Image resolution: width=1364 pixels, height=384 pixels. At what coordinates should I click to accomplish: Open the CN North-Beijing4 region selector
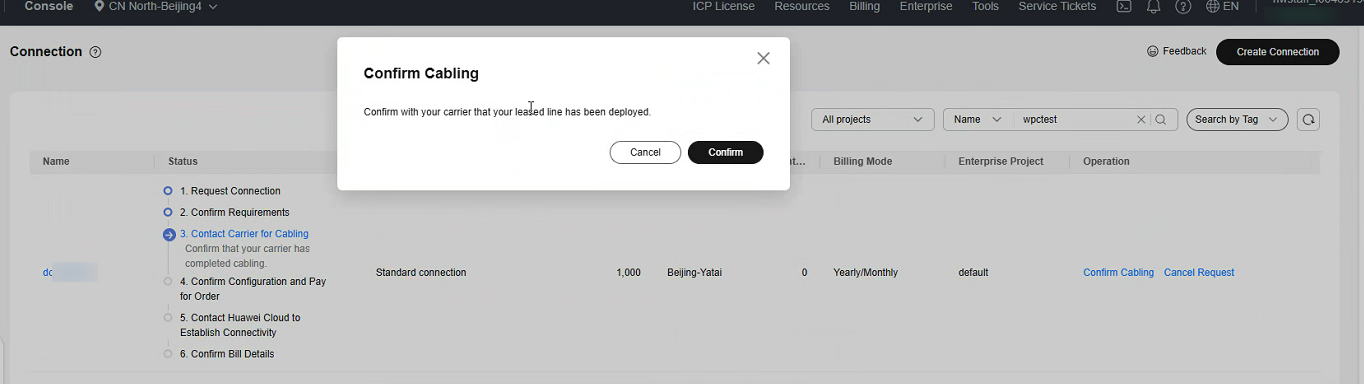tap(155, 6)
